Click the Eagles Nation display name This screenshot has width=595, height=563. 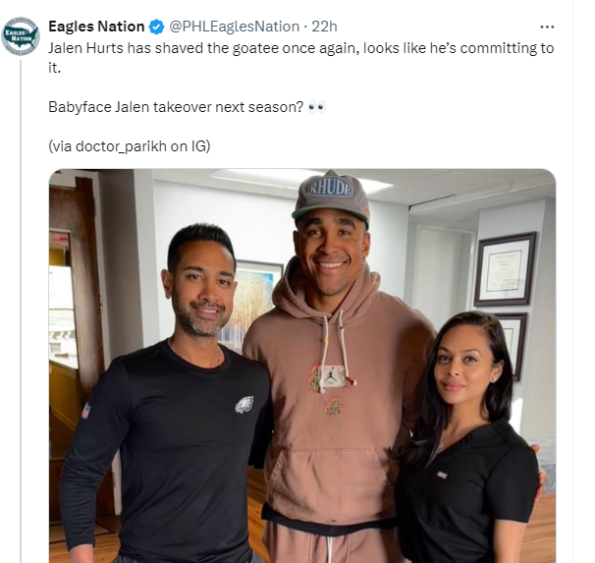(x=96, y=27)
